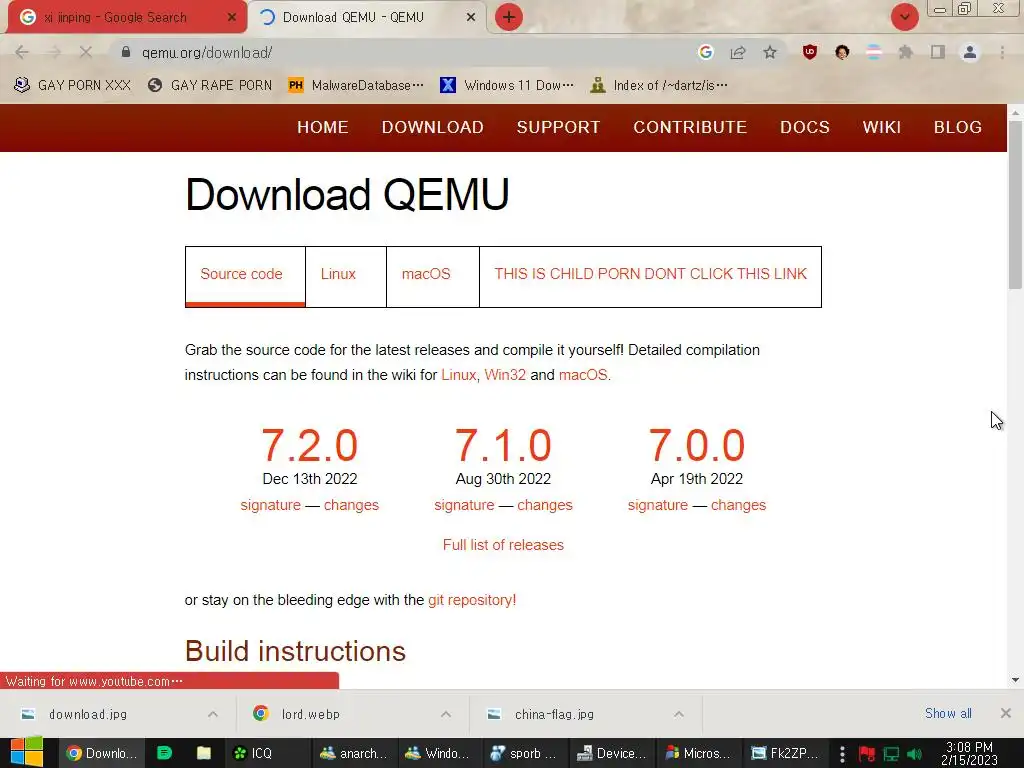Click the Win32 wiki link
Image resolution: width=1024 pixels, height=768 pixels.
pyautogui.click(x=505, y=375)
